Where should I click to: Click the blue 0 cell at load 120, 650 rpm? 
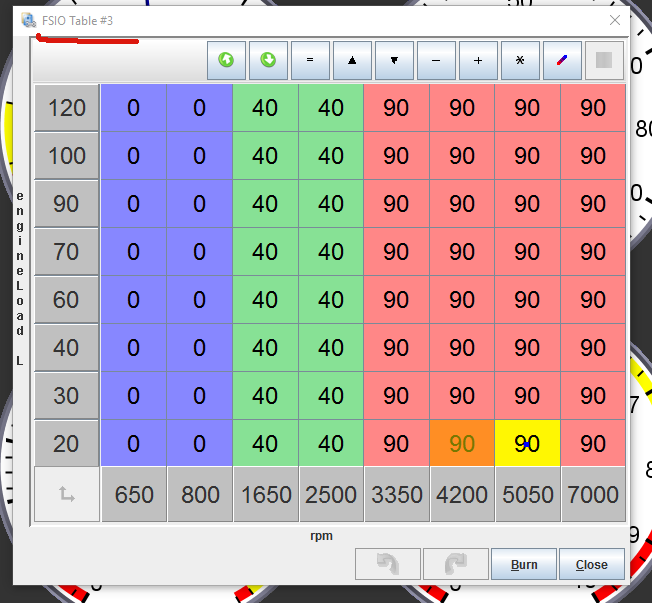point(133,108)
